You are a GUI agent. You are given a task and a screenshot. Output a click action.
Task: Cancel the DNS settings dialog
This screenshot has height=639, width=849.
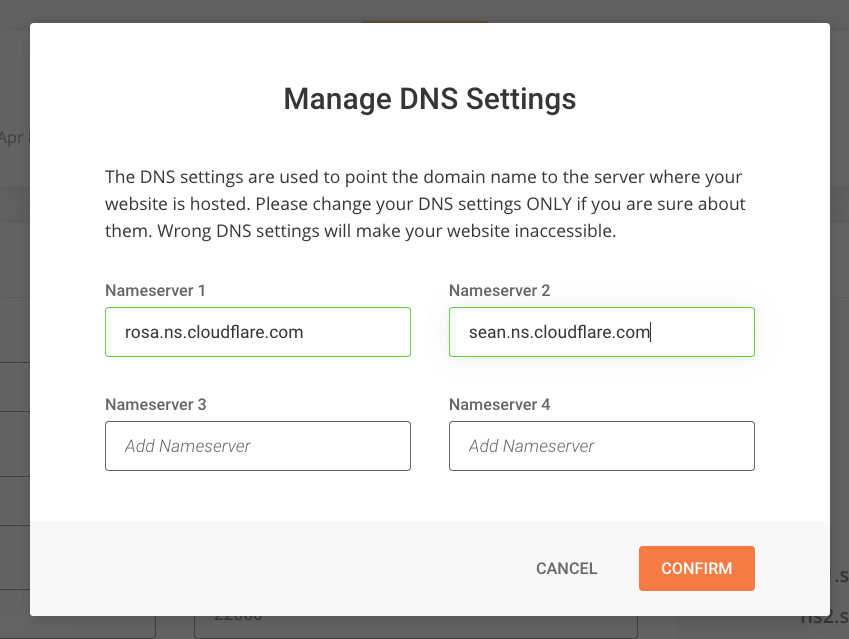(566, 568)
